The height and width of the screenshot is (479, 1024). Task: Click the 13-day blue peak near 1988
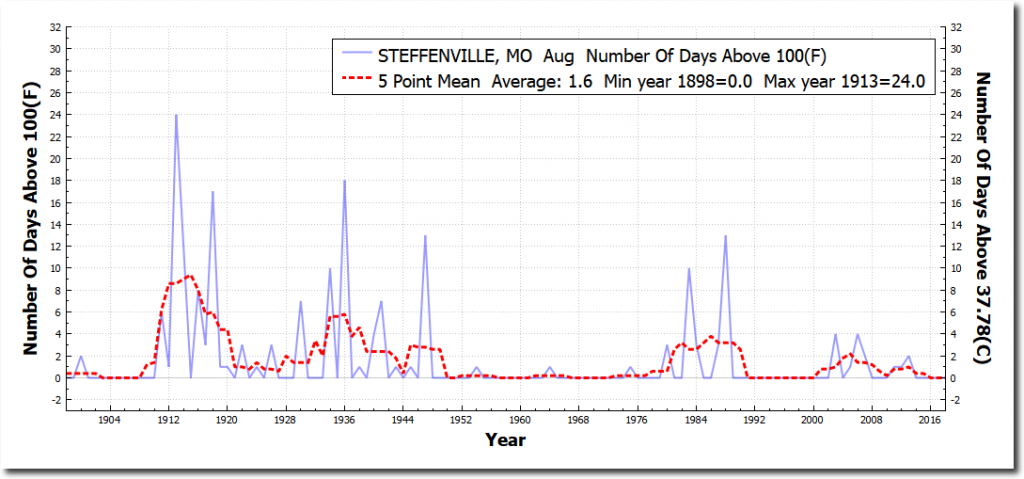coord(725,236)
